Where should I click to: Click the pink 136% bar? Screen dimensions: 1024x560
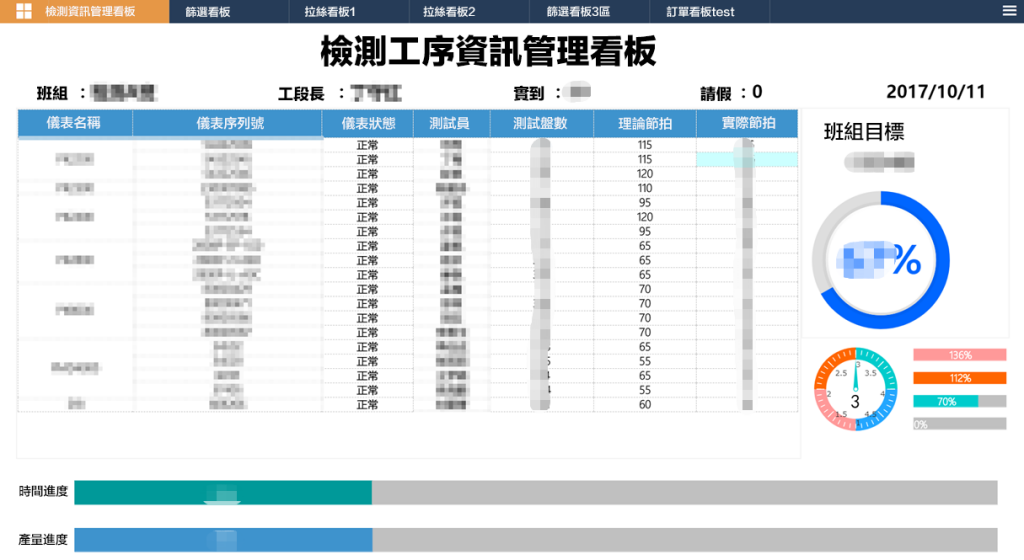tap(959, 355)
